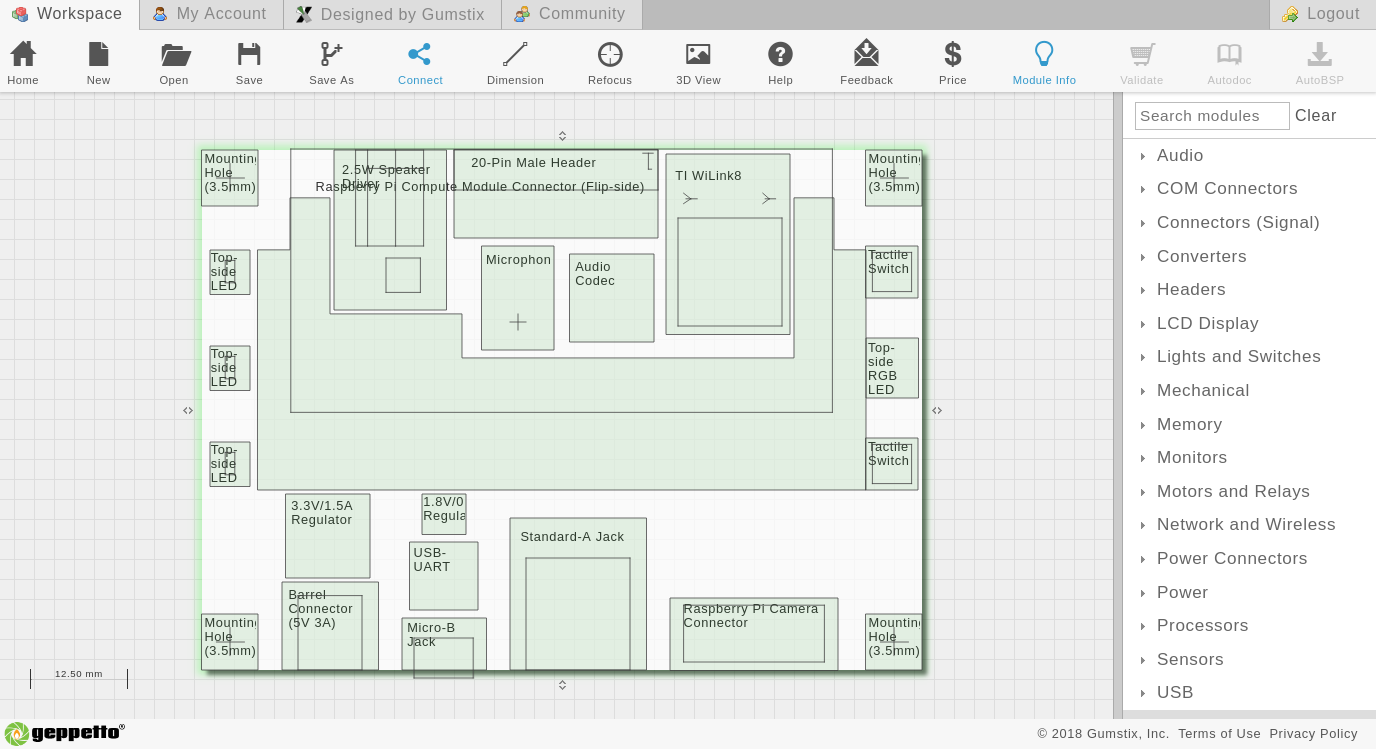Viewport: 1376px width, 749px height.
Task: Click left board resize handle
Action: tap(188, 410)
